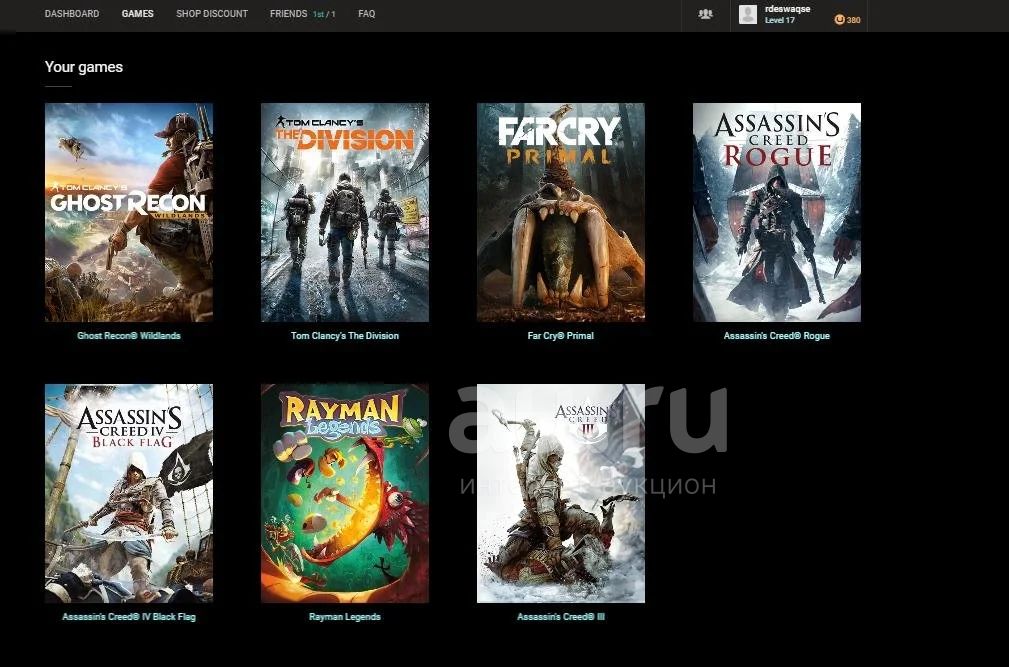The width and height of the screenshot is (1009, 667).
Task: Click the rdeswaqse username
Action: (x=787, y=9)
